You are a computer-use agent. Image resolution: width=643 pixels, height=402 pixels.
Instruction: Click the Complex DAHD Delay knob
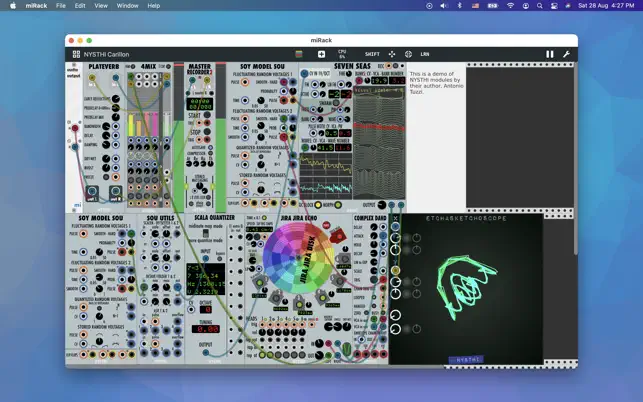click(374, 227)
